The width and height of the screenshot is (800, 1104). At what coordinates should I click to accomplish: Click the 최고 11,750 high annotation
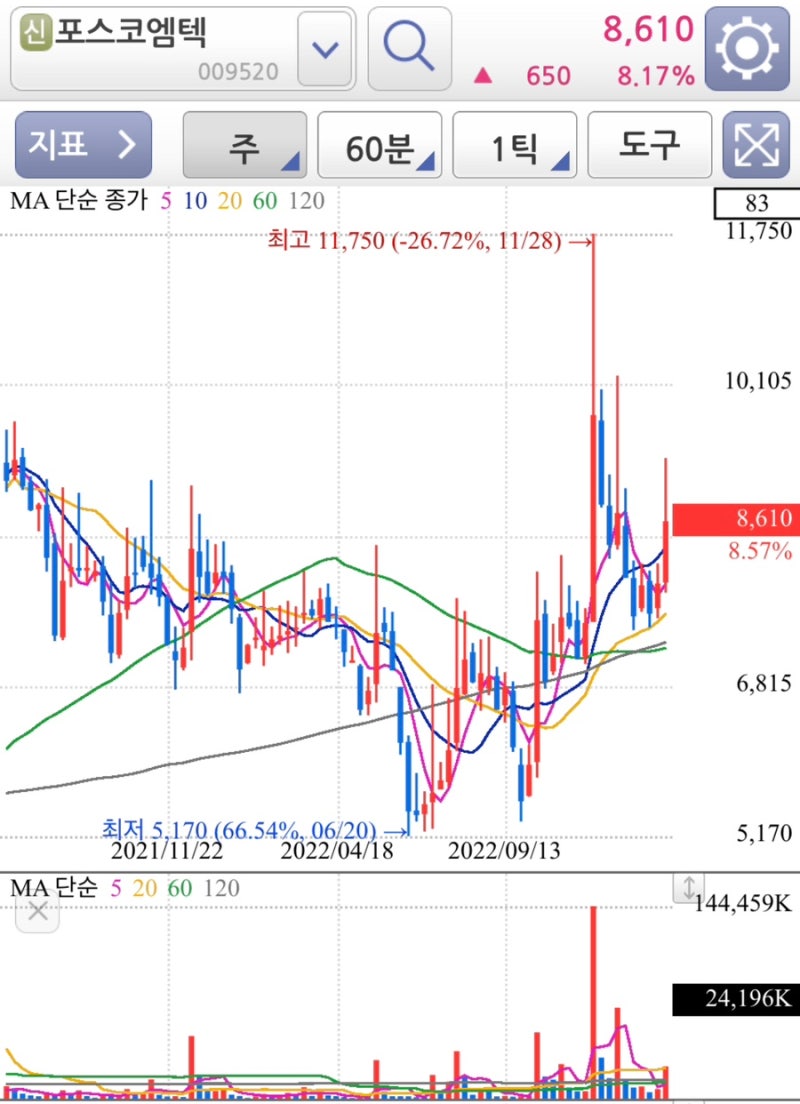point(431,242)
